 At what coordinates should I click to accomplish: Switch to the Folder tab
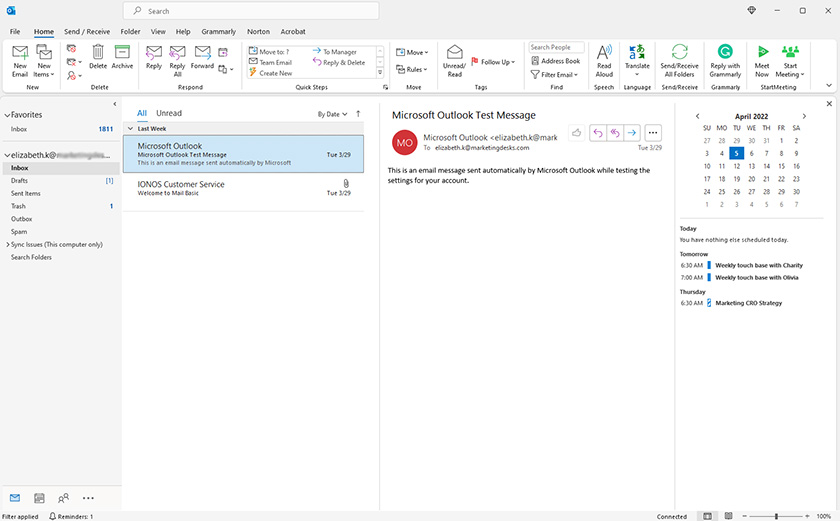pyautogui.click(x=130, y=32)
